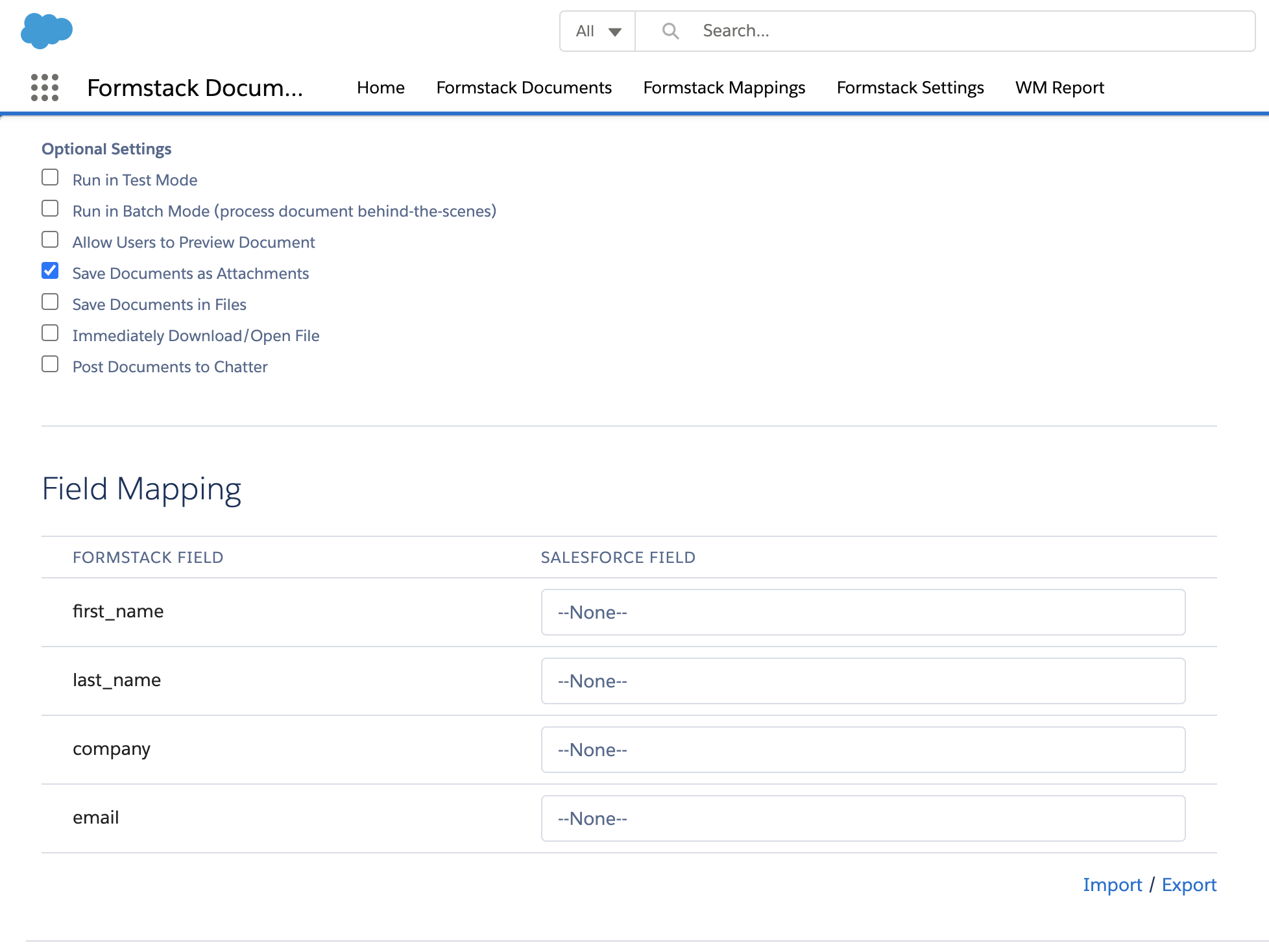Expand the All search scope dropdown
This screenshot has height=952, width=1269.
[598, 31]
